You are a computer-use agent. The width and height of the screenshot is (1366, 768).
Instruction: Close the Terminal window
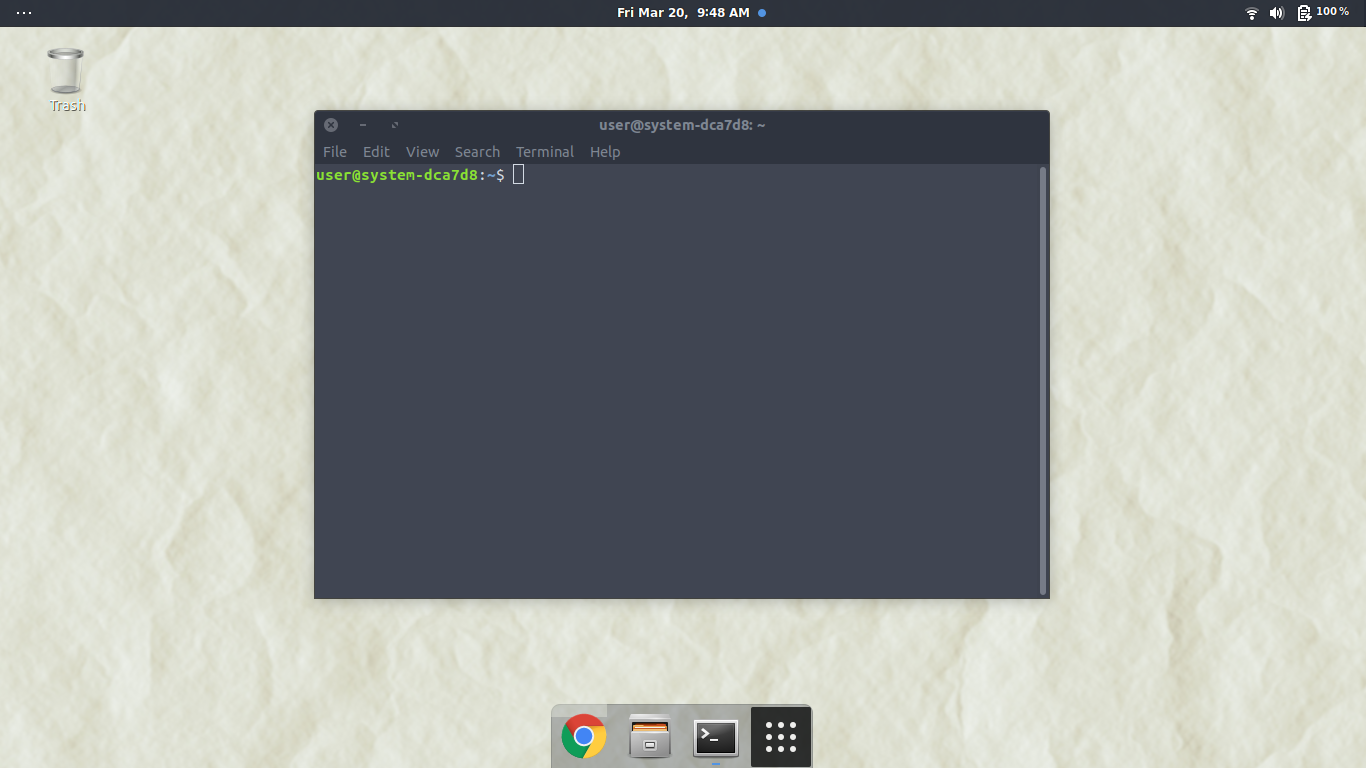pyautogui.click(x=331, y=125)
